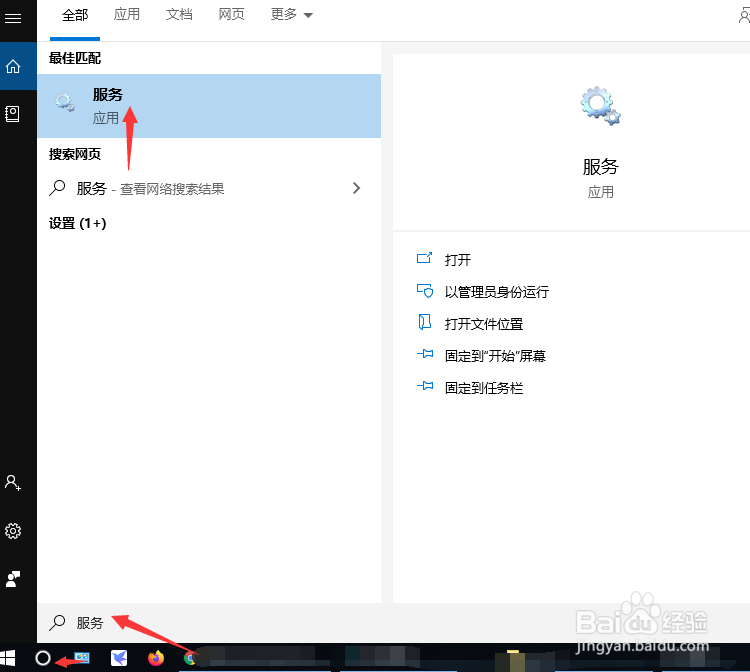Click the Chrome icon on the taskbar
The width and height of the screenshot is (750, 672).
coord(190,658)
